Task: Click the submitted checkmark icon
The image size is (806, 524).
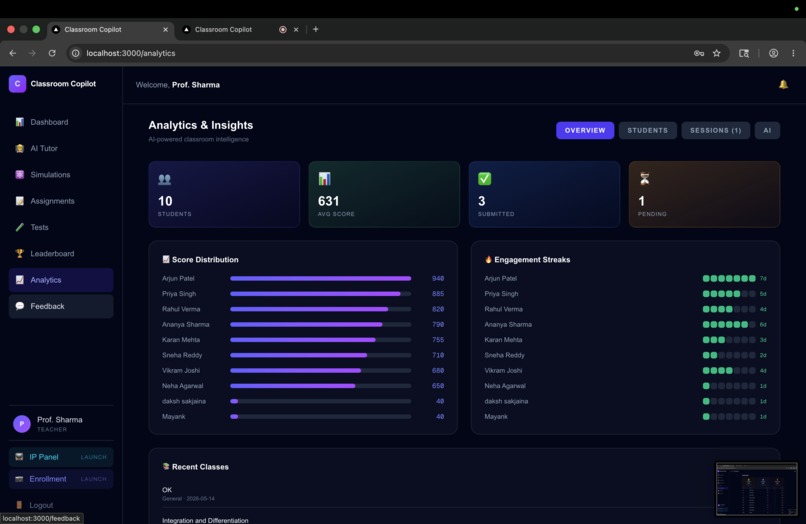Action: [x=484, y=179]
